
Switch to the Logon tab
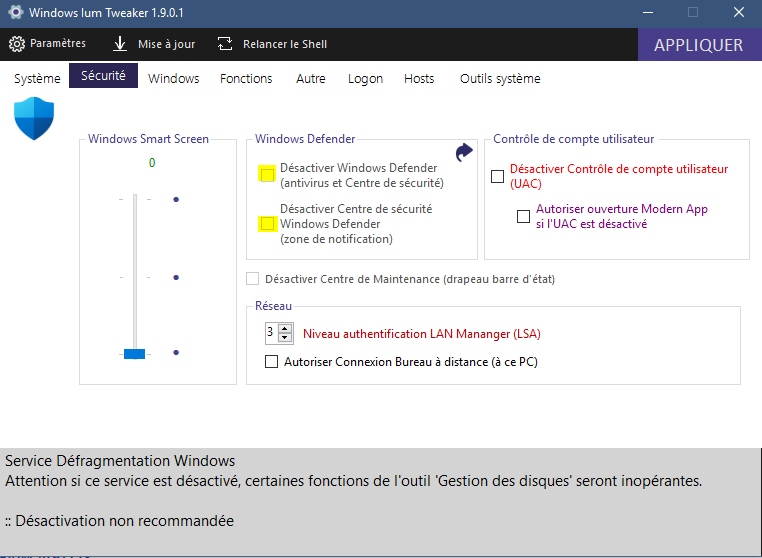pos(365,79)
